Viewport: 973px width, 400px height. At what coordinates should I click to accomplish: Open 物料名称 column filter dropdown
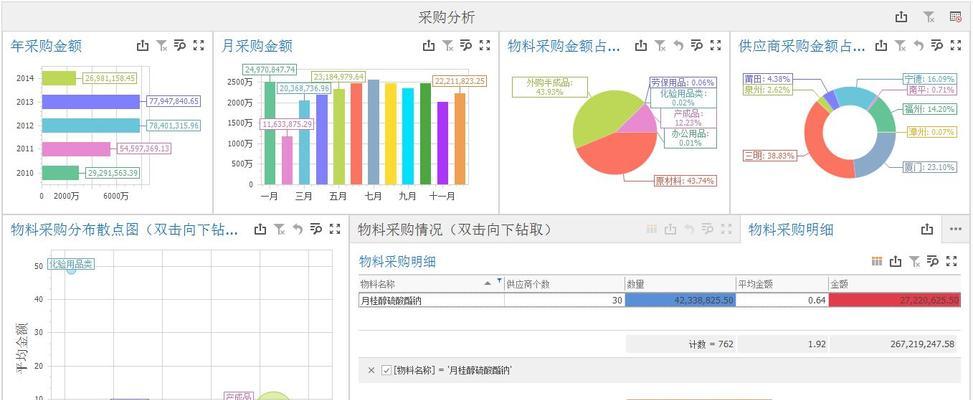pyautogui.click(x=500, y=282)
